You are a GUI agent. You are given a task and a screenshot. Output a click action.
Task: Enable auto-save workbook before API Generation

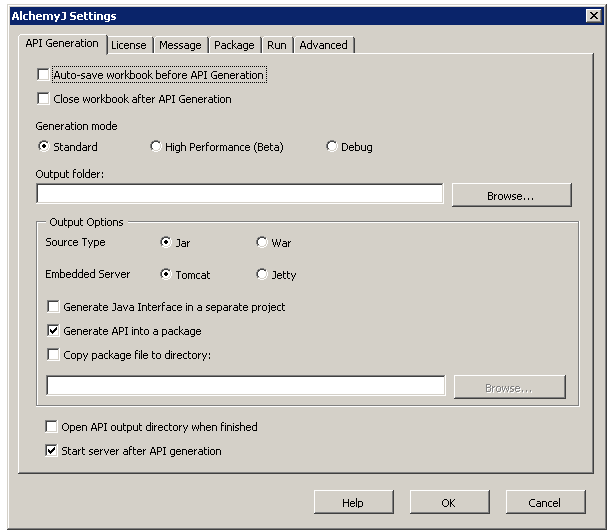pos(43,75)
